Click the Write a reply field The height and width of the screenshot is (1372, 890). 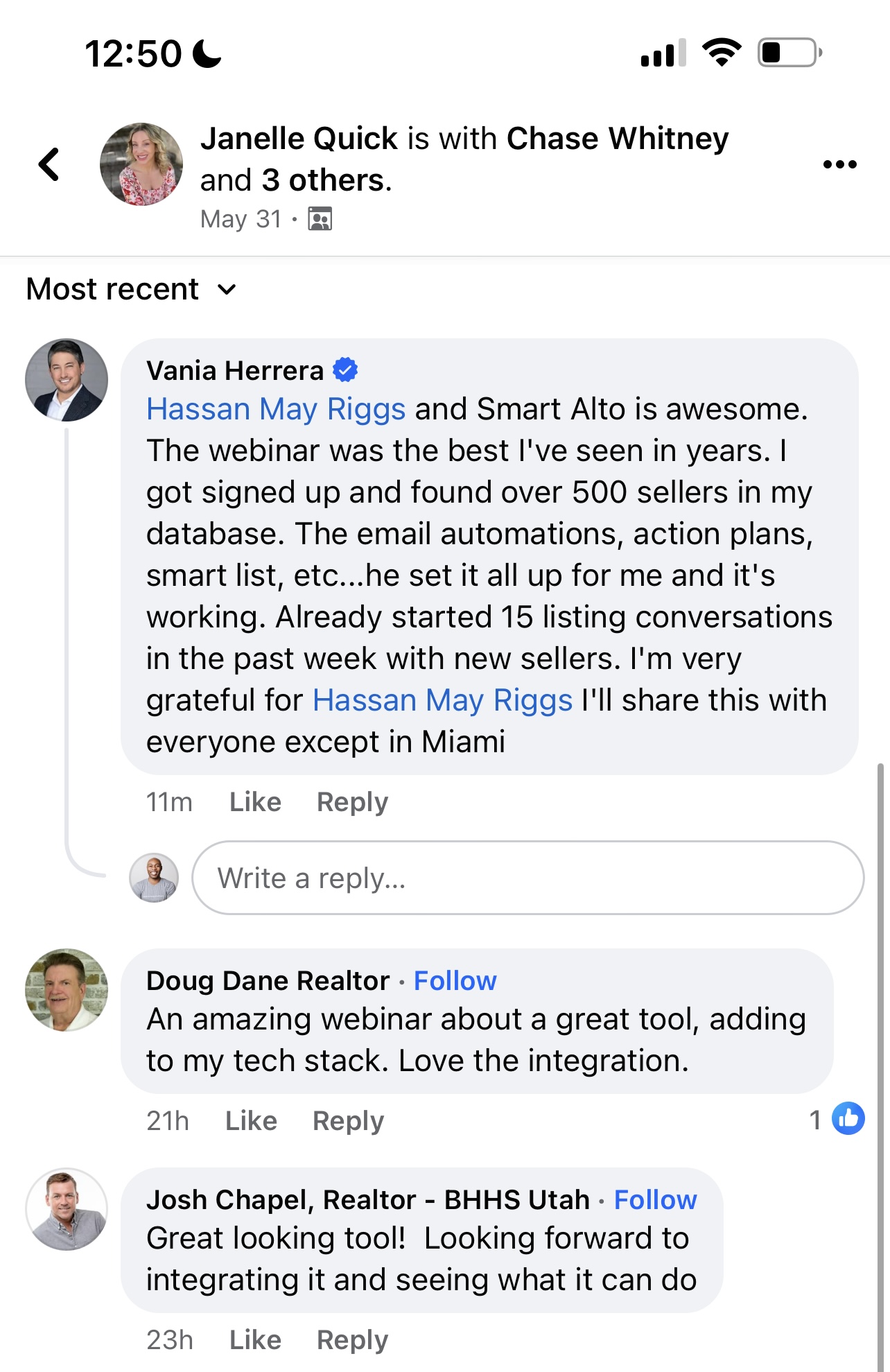click(527, 878)
